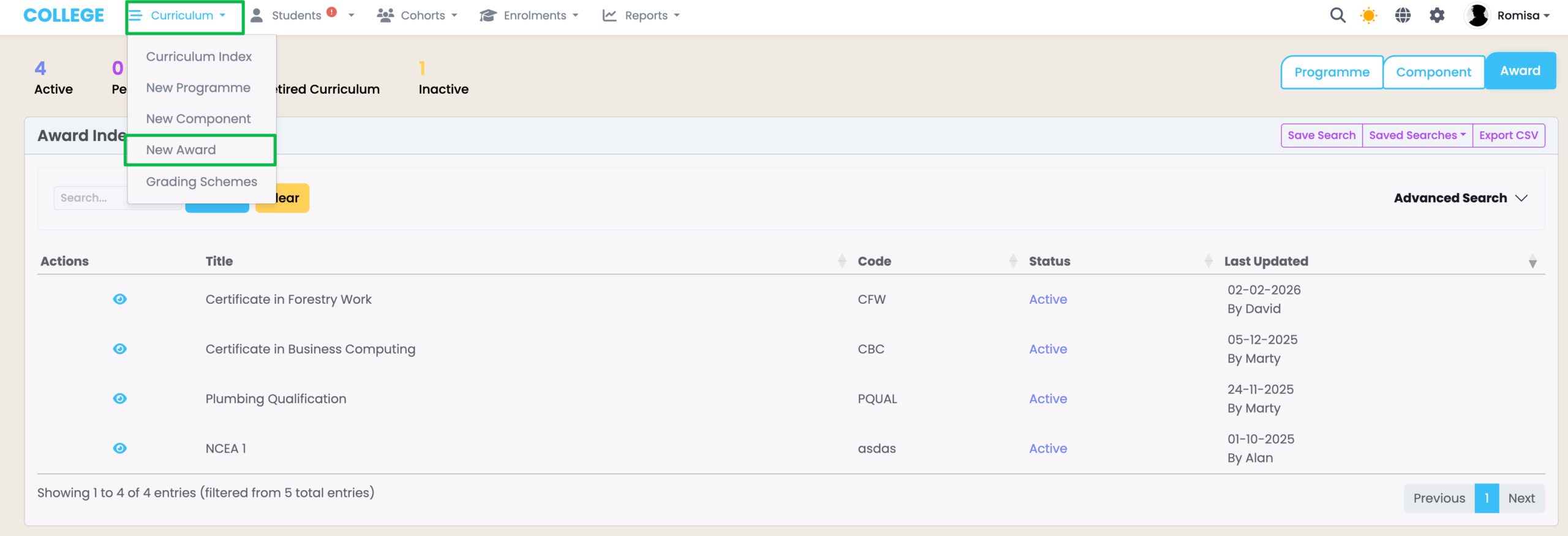Screen dimensions: 1568x536
Task: Open the globe language icon
Action: [x=1403, y=15]
